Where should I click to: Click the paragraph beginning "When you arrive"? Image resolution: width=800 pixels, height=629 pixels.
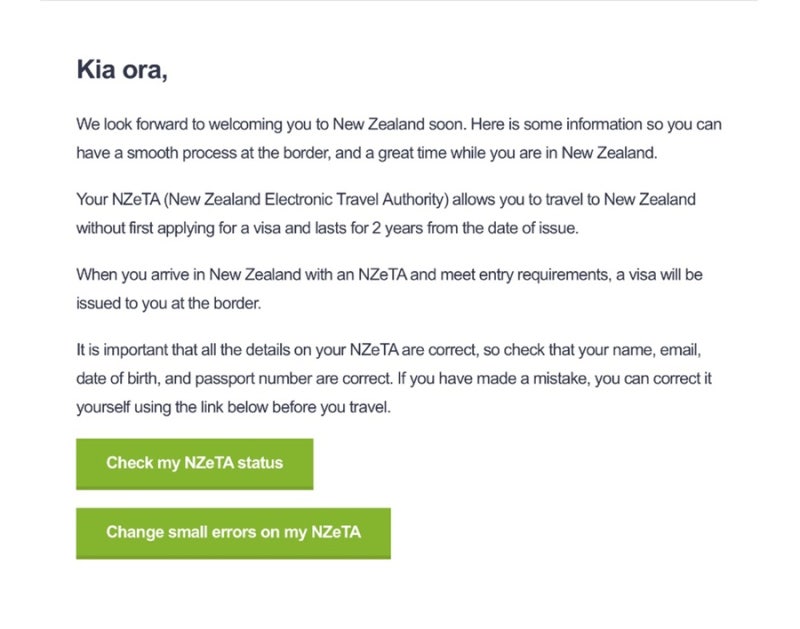coord(395,288)
